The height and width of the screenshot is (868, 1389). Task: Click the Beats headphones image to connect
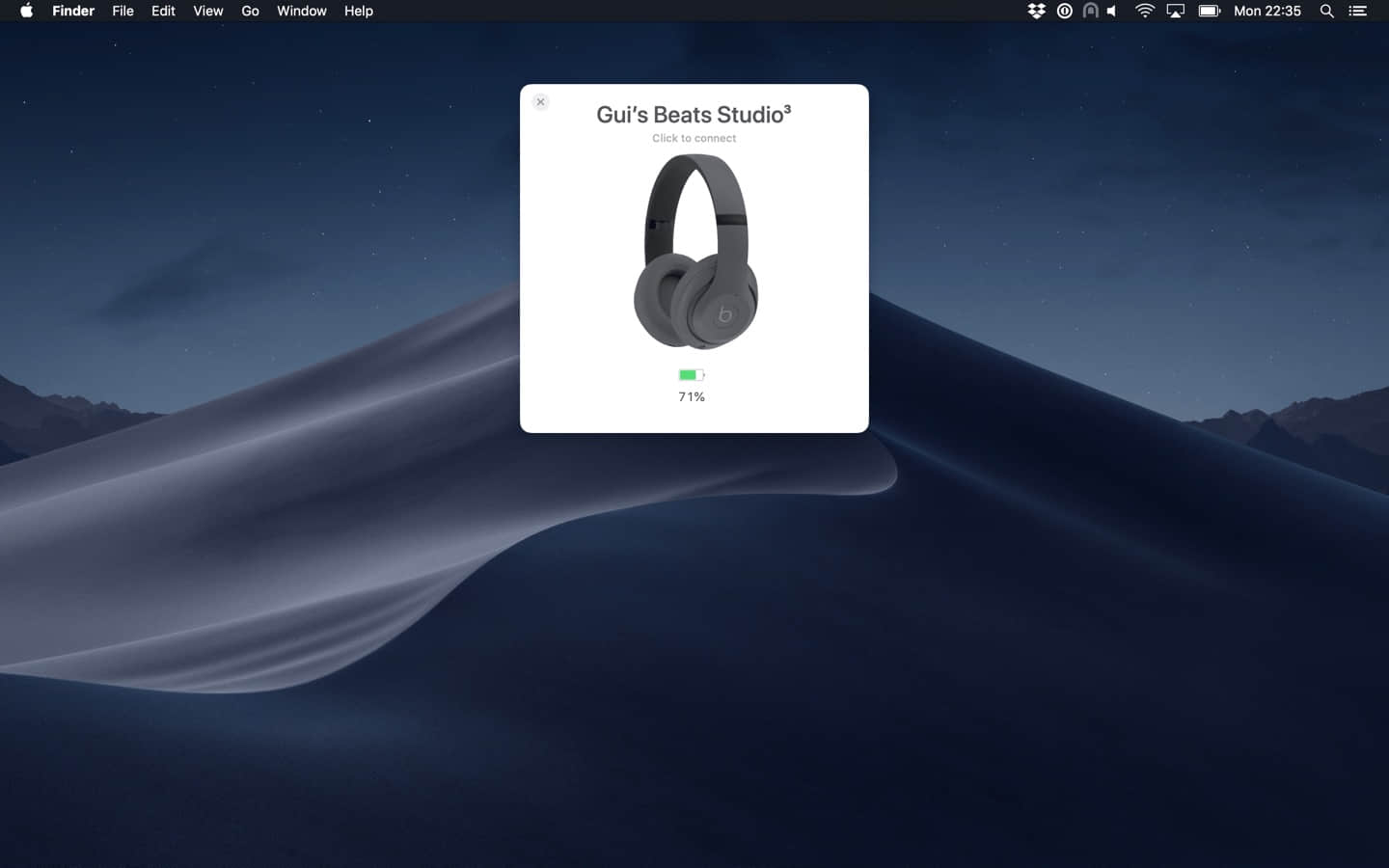coord(695,251)
